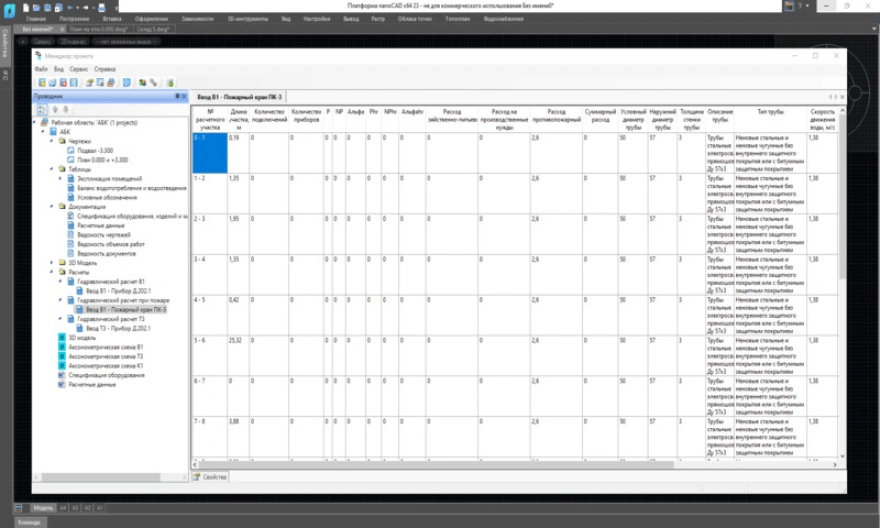
Task: Collapse the Расчеты folder node
Action: (52, 272)
